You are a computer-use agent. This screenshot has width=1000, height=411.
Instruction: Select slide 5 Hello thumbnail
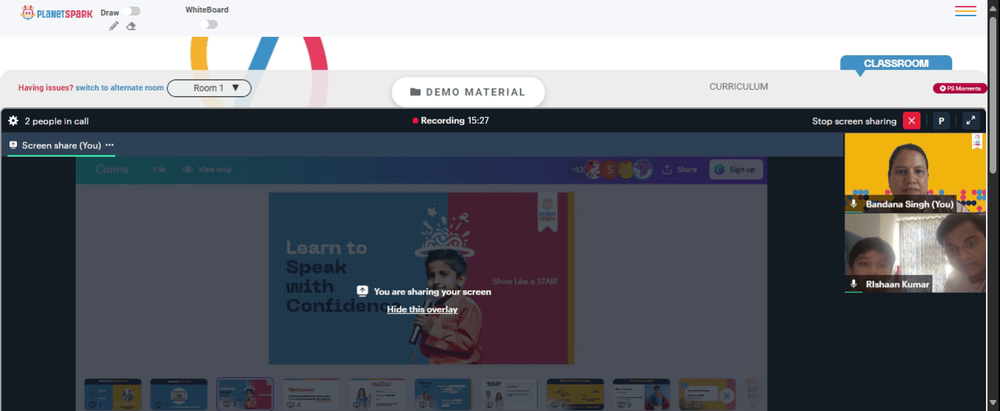[377, 394]
